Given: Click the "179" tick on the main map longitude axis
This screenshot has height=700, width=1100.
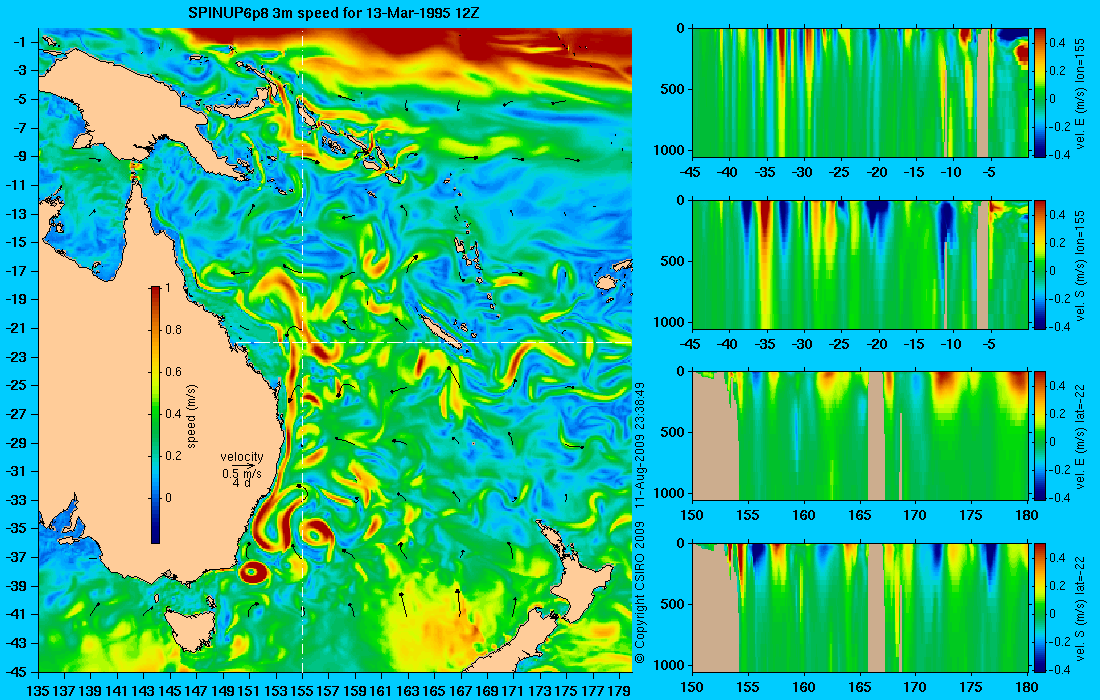Looking at the screenshot, I should 619,691.
